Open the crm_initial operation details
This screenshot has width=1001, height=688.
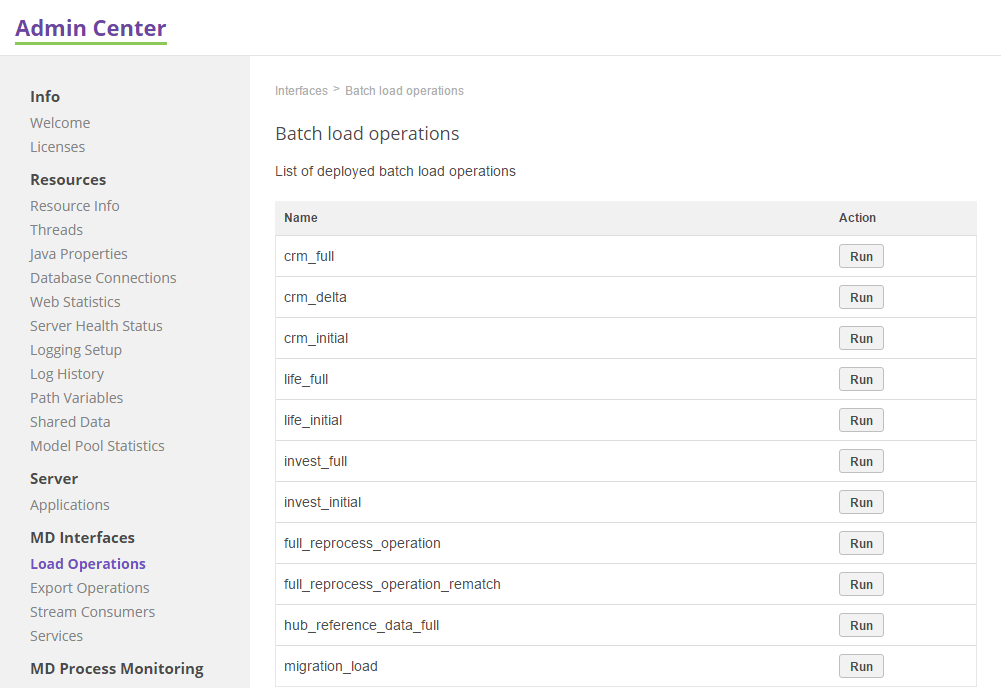[x=316, y=338]
